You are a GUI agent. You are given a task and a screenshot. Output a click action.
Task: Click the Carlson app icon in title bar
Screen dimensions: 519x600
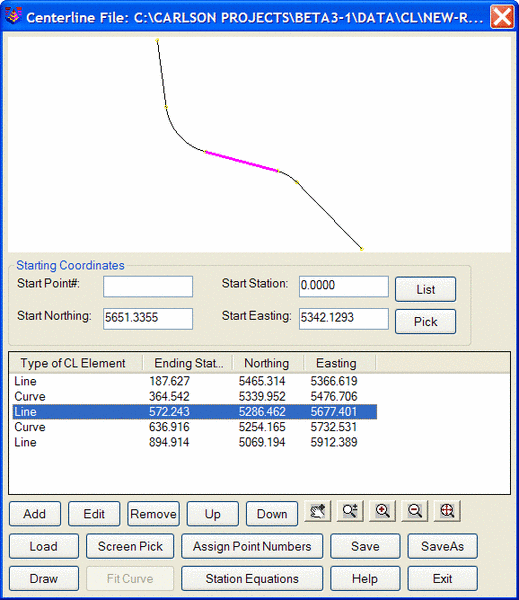[13, 16]
